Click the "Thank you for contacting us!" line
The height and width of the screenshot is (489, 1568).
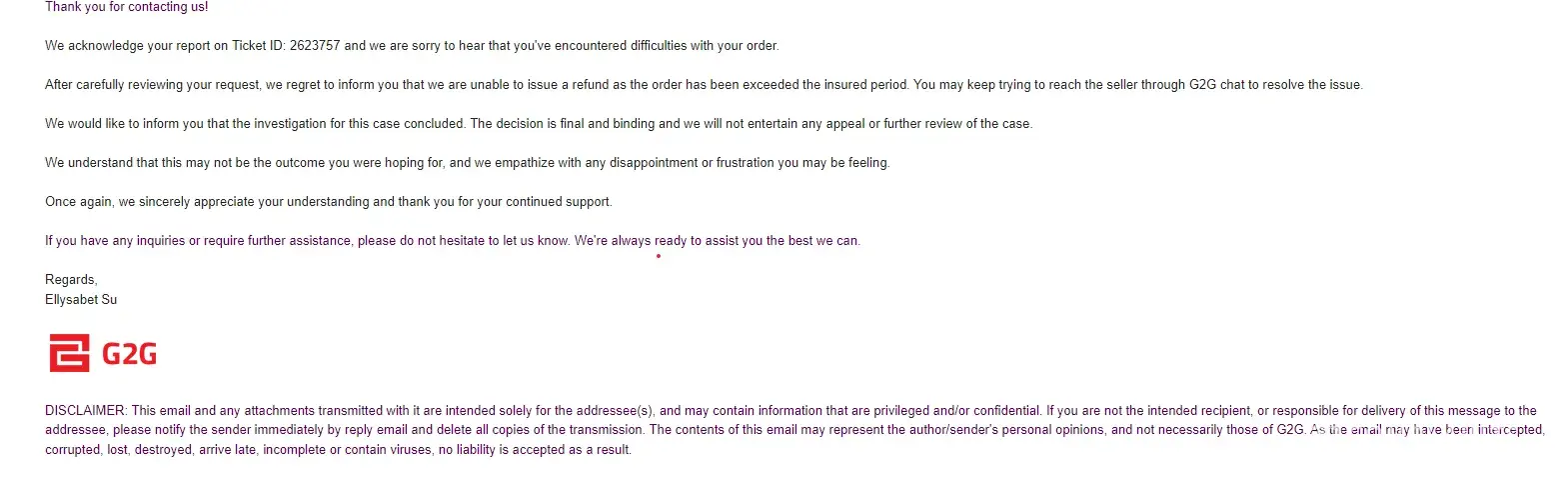[x=127, y=7]
